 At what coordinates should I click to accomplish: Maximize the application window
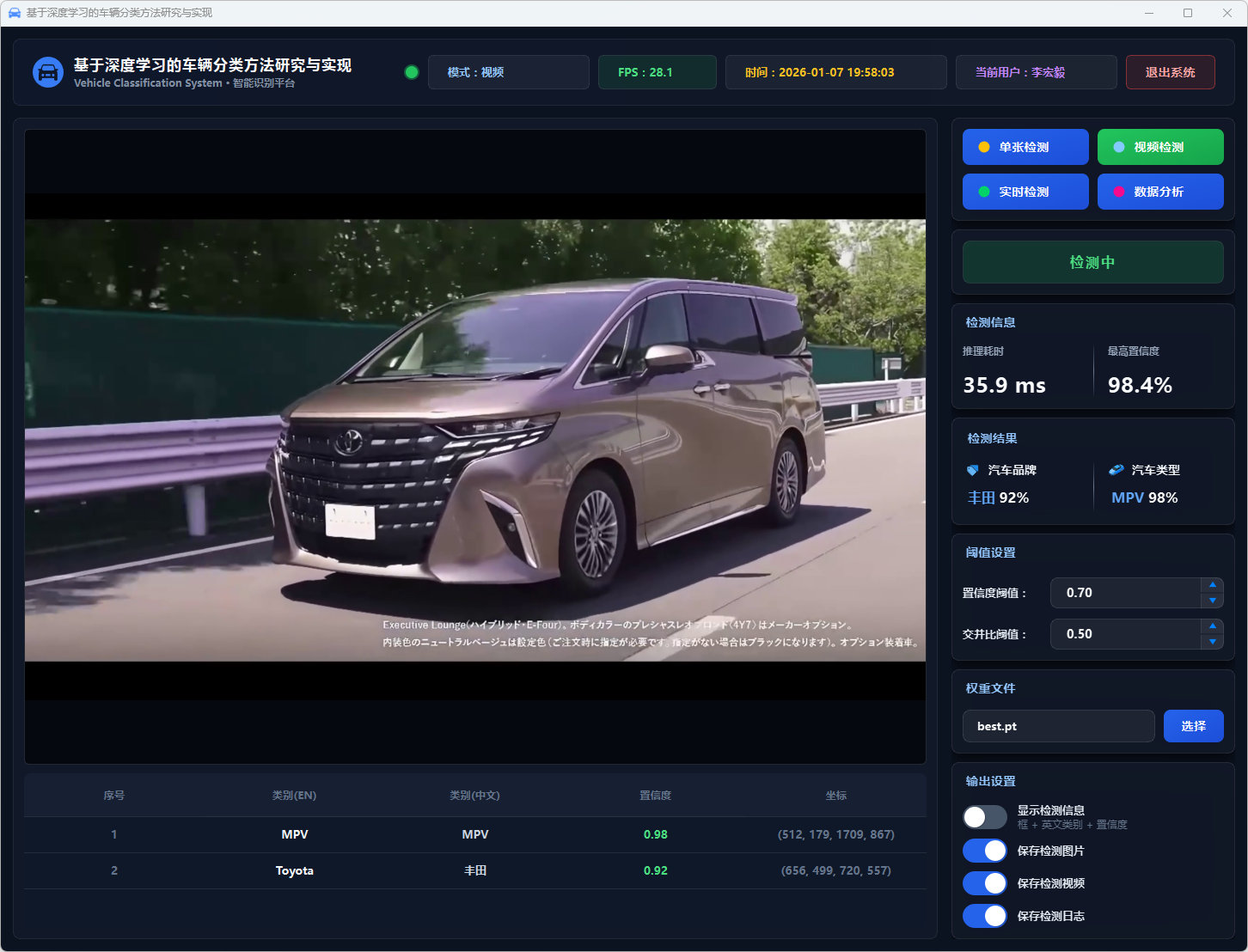click(x=1188, y=13)
